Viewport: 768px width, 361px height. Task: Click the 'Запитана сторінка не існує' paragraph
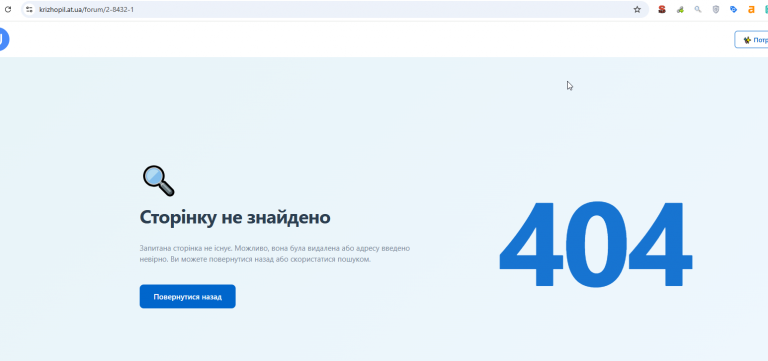(x=275, y=254)
